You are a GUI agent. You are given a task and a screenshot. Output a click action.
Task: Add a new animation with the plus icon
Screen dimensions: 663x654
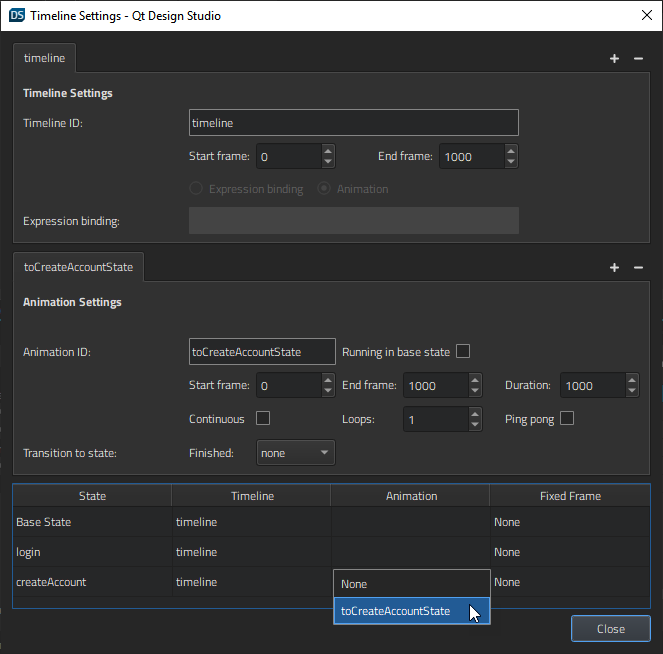[x=615, y=268]
